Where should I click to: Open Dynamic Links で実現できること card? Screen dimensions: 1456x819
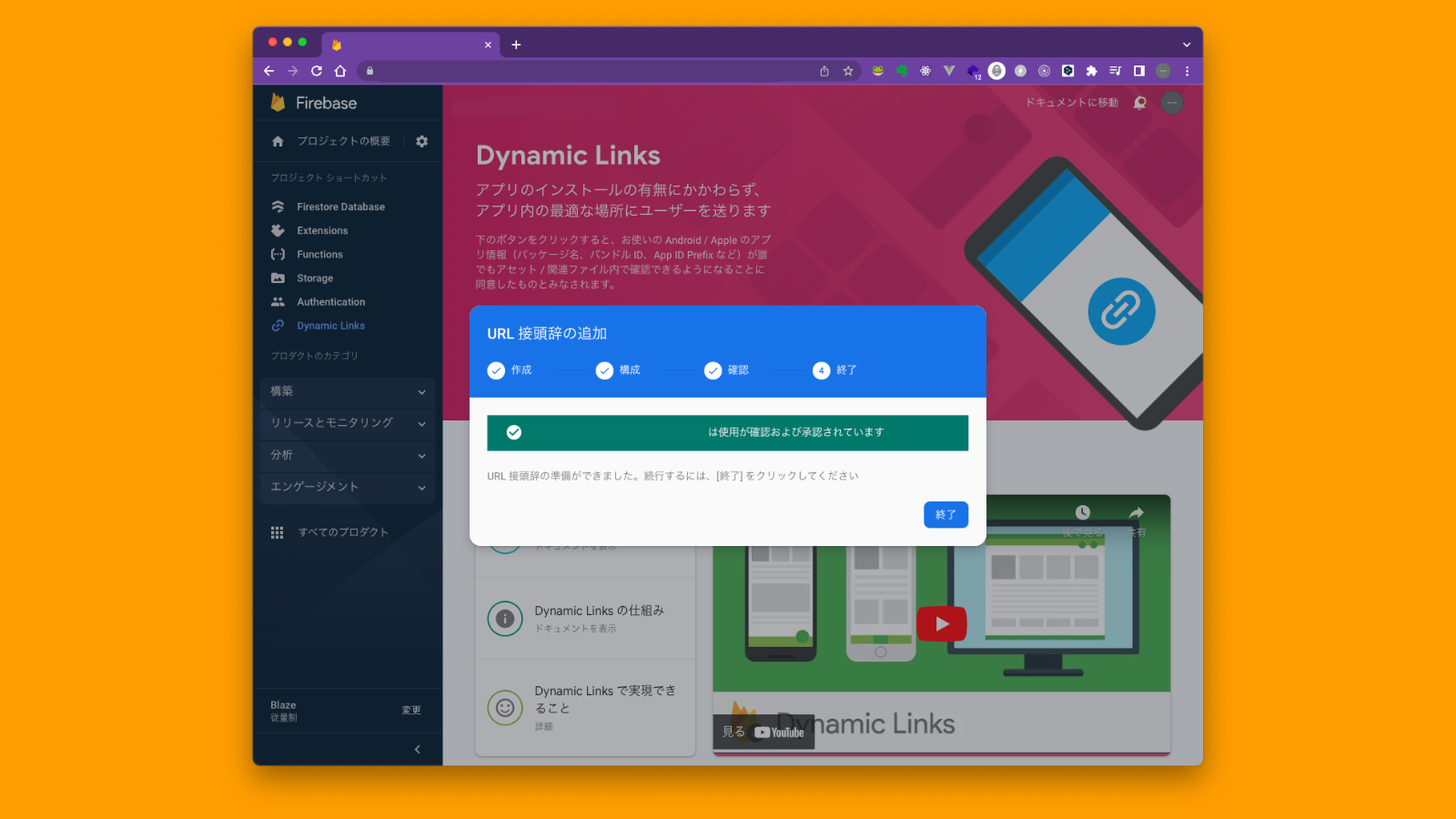585,707
